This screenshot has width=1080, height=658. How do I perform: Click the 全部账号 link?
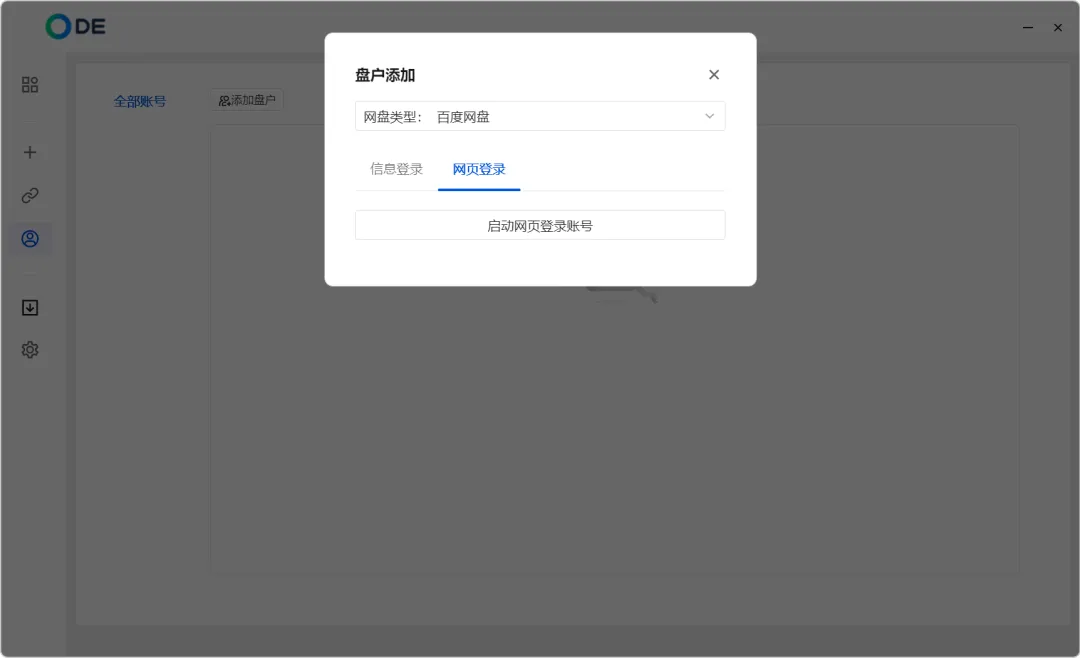click(x=140, y=101)
